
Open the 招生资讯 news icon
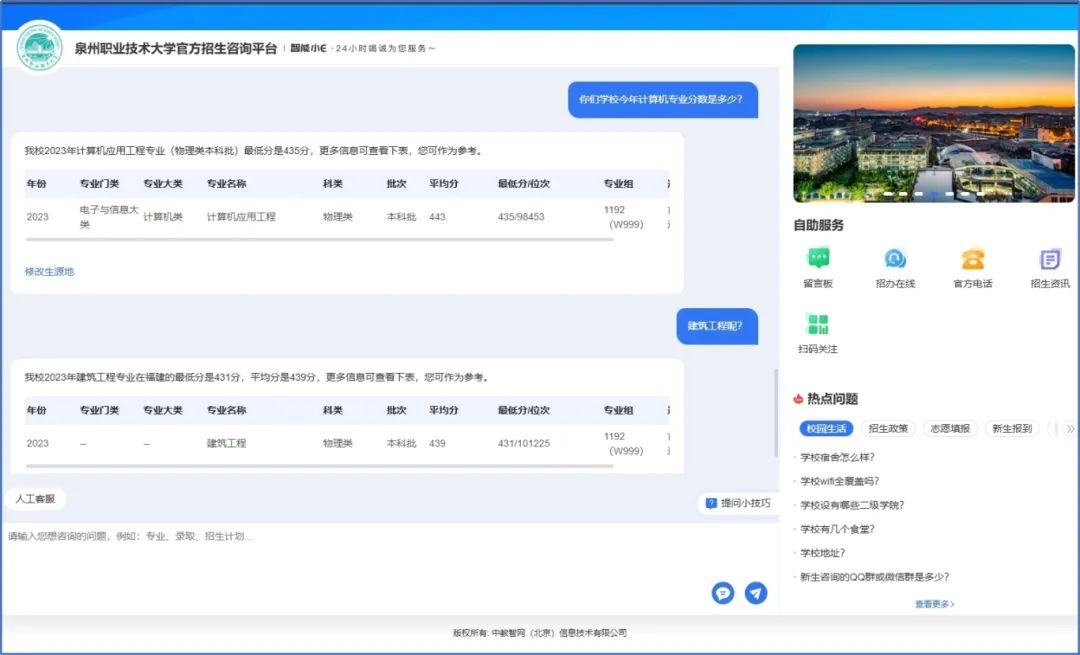point(1049,259)
